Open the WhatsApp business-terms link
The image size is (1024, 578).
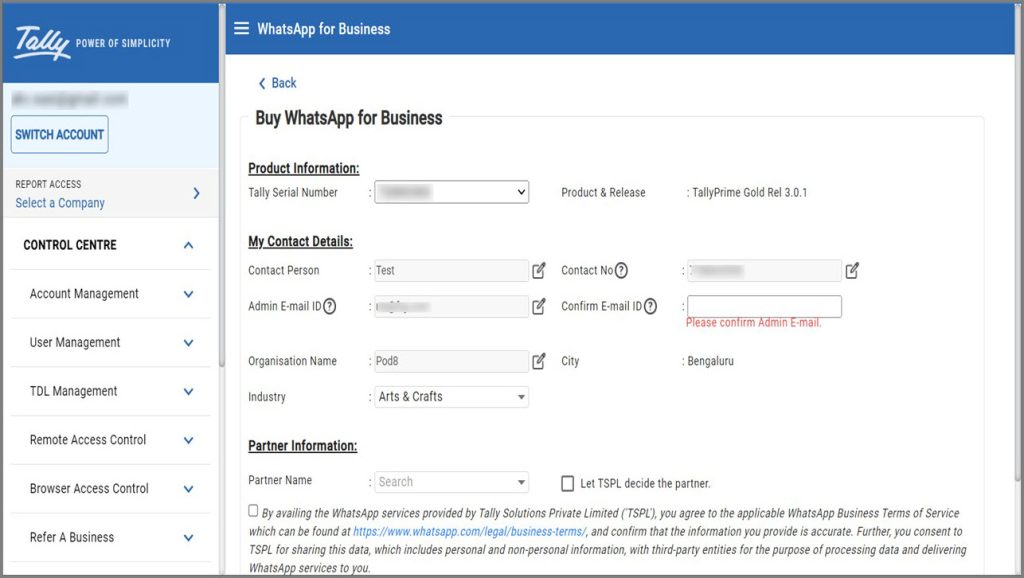pos(470,532)
